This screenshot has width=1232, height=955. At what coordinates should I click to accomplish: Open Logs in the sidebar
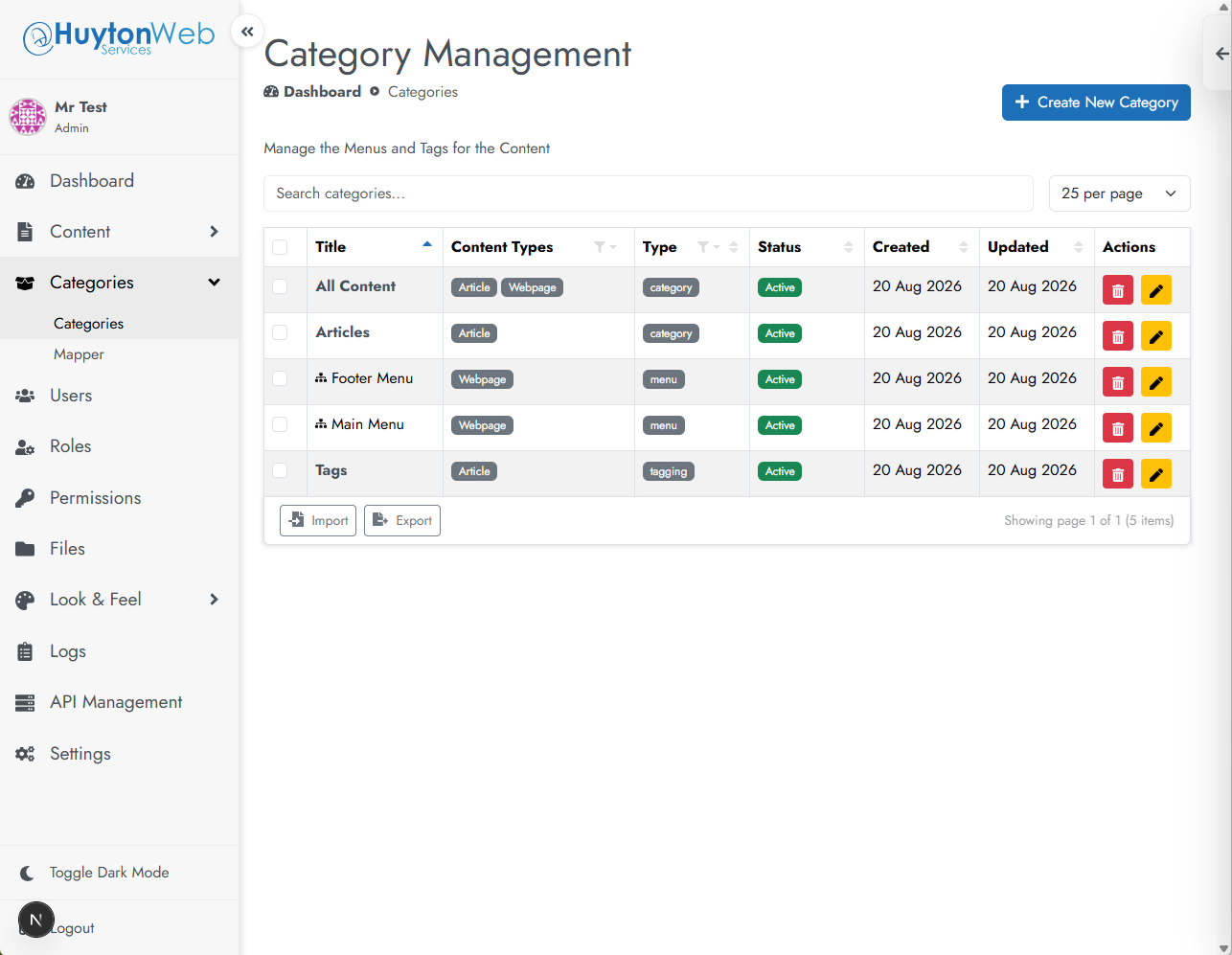120,651
